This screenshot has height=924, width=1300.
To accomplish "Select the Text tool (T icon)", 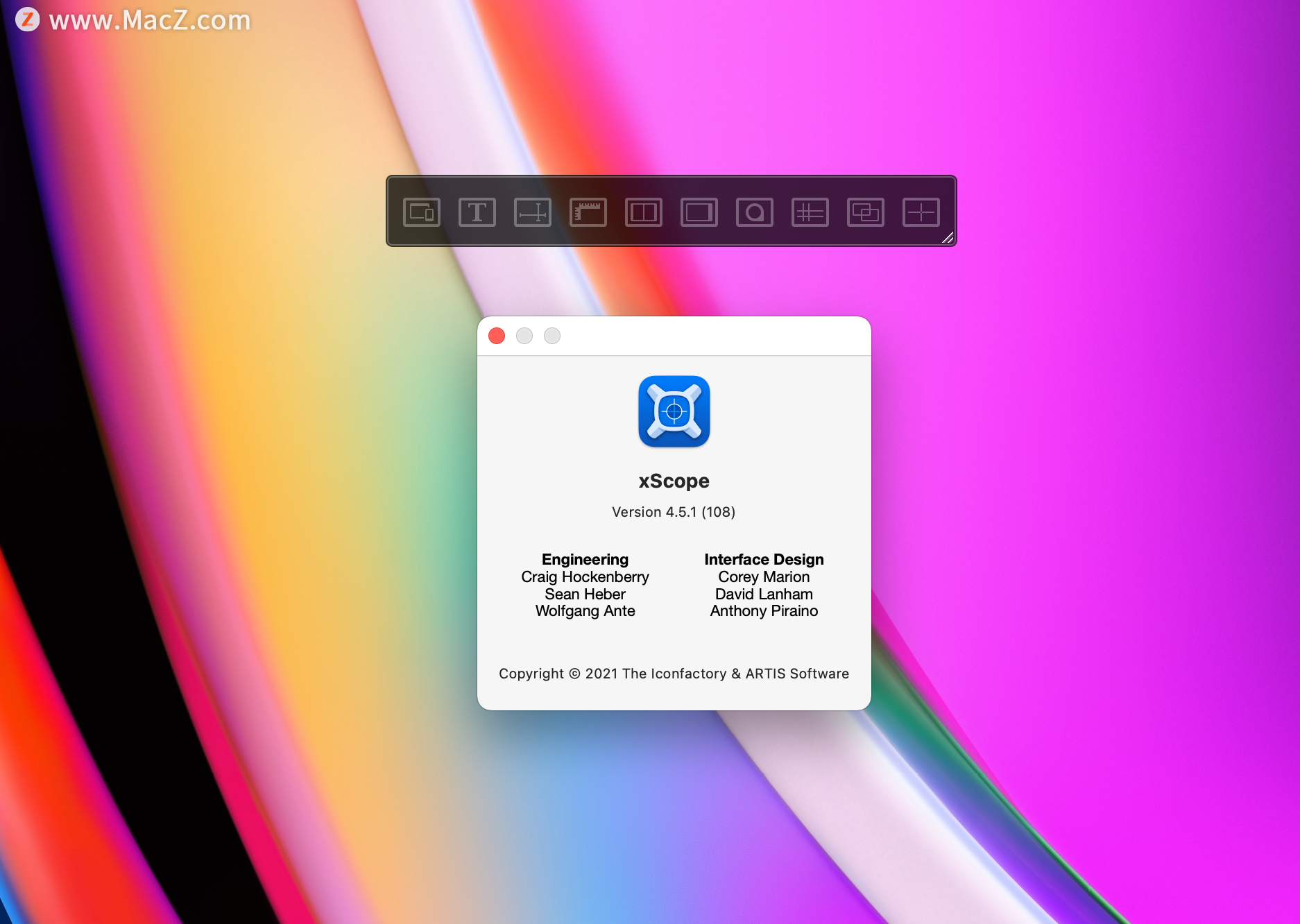I will [477, 212].
